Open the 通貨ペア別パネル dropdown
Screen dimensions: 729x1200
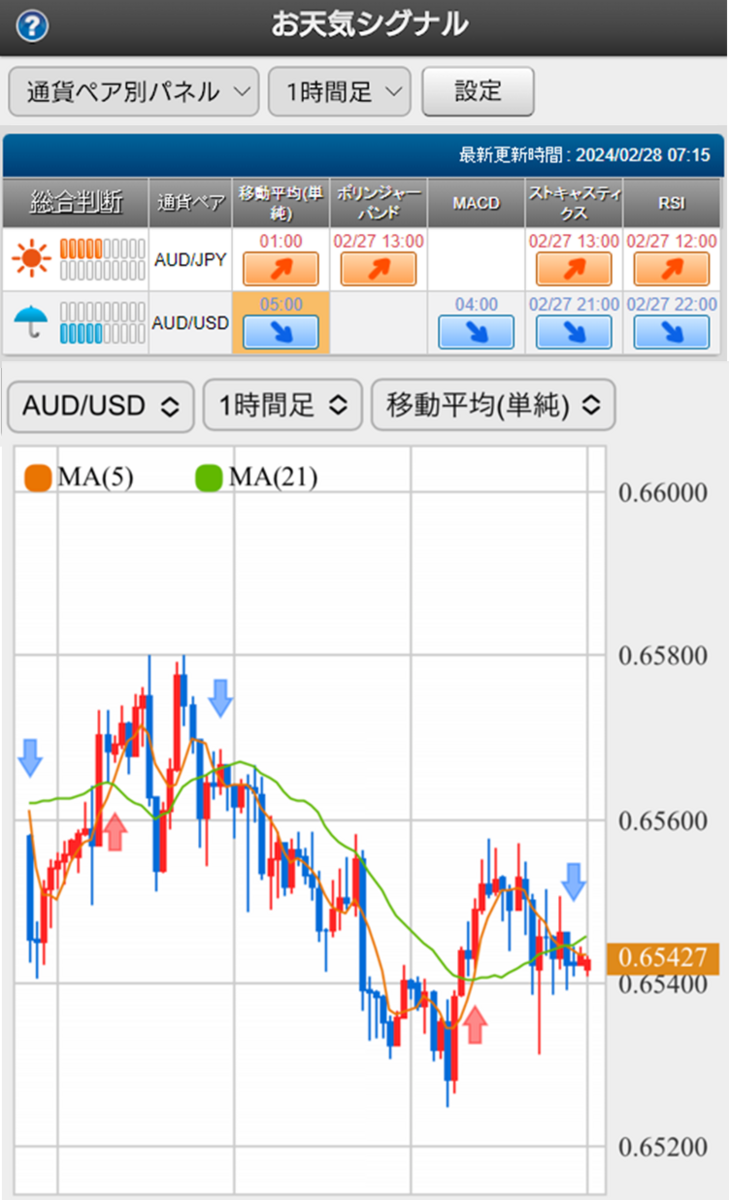(133, 93)
